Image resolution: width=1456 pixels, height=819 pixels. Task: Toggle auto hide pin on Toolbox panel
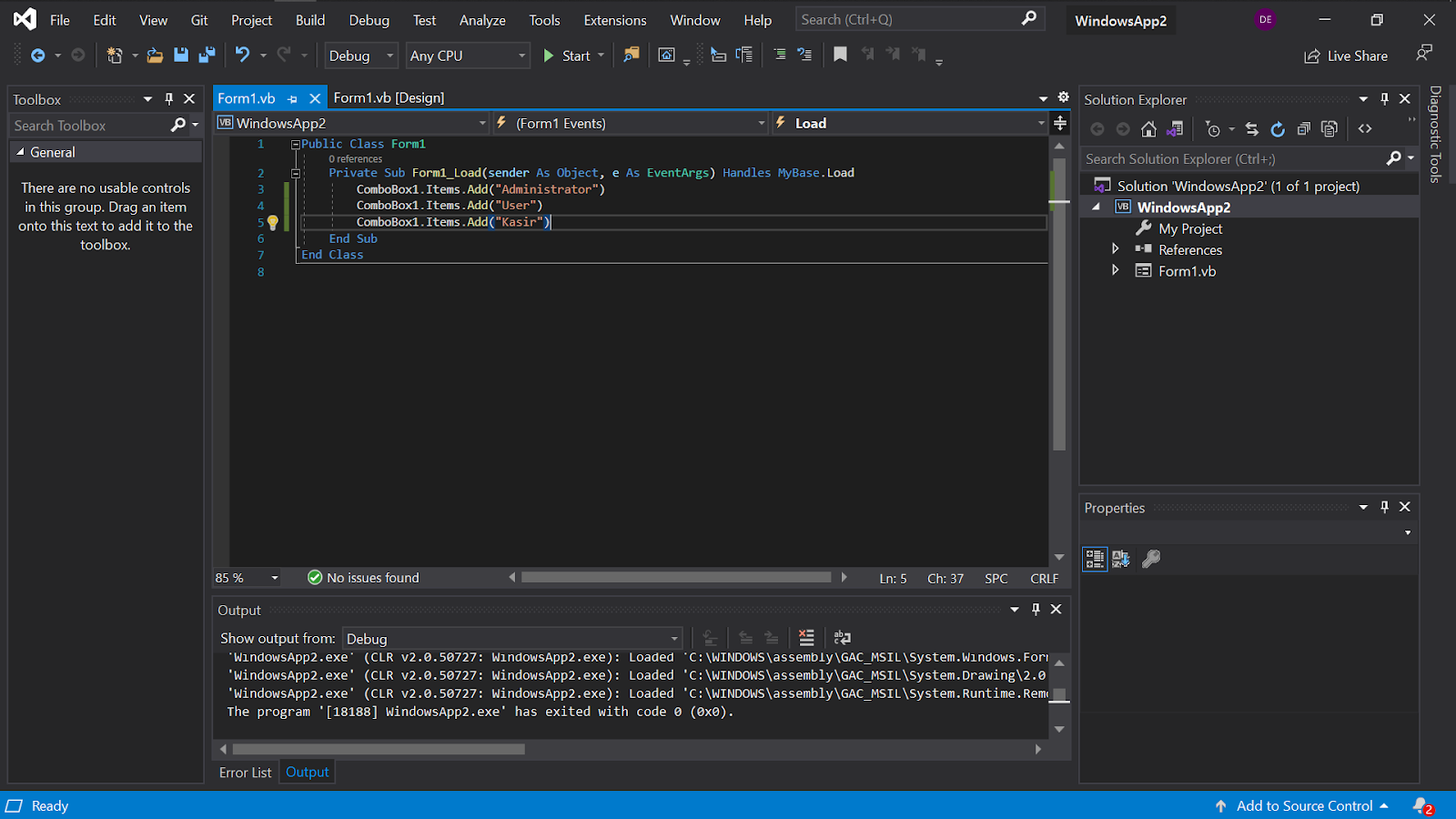coord(168,98)
